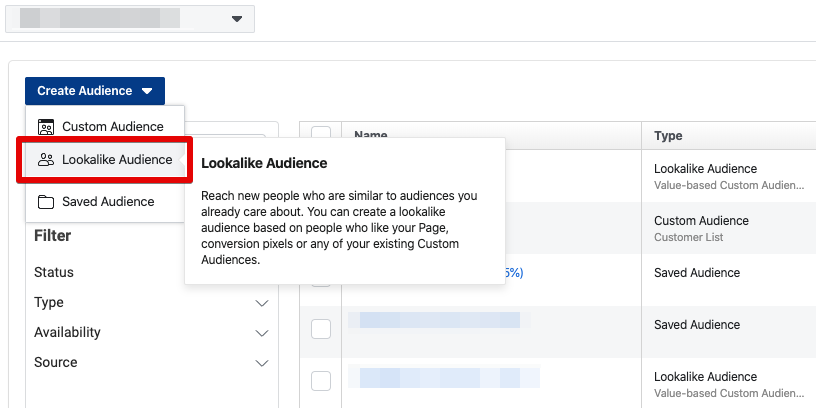The height and width of the screenshot is (408, 816).
Task: Pick the Custom Audience menu entry
Action: [x=112, y=127]
